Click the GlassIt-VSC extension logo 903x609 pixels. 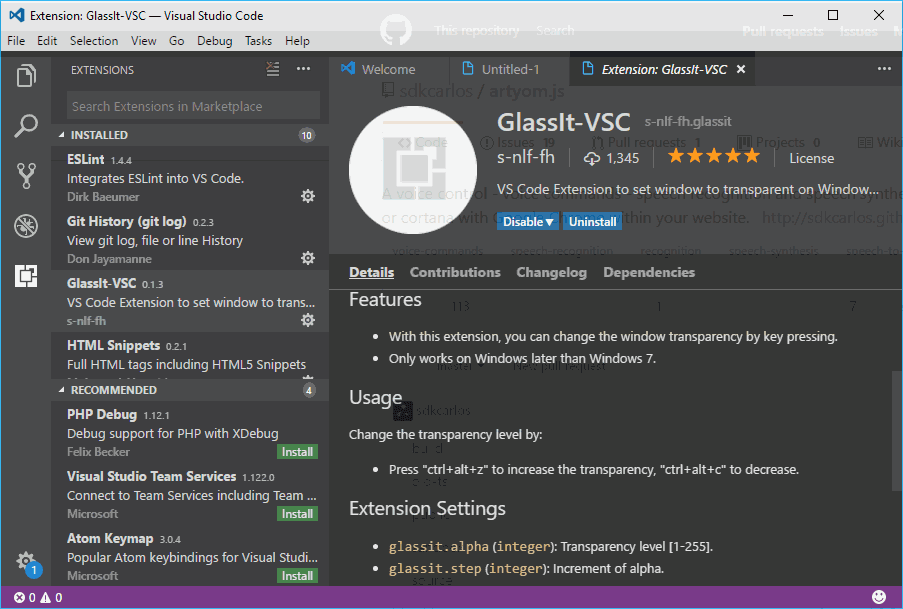point(413,170)
